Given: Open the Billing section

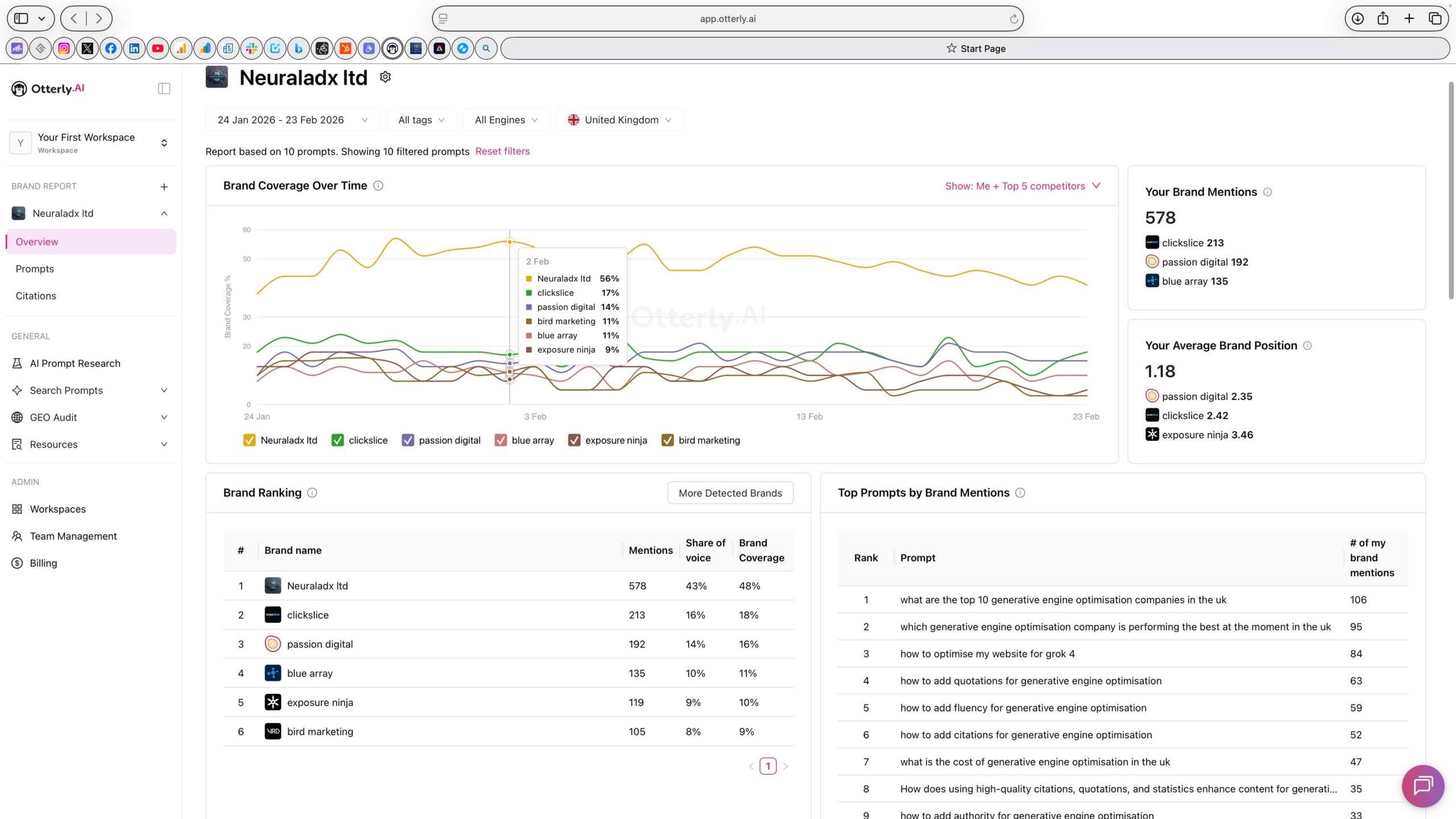Looking at the screenshot, I should coord(44,562).
